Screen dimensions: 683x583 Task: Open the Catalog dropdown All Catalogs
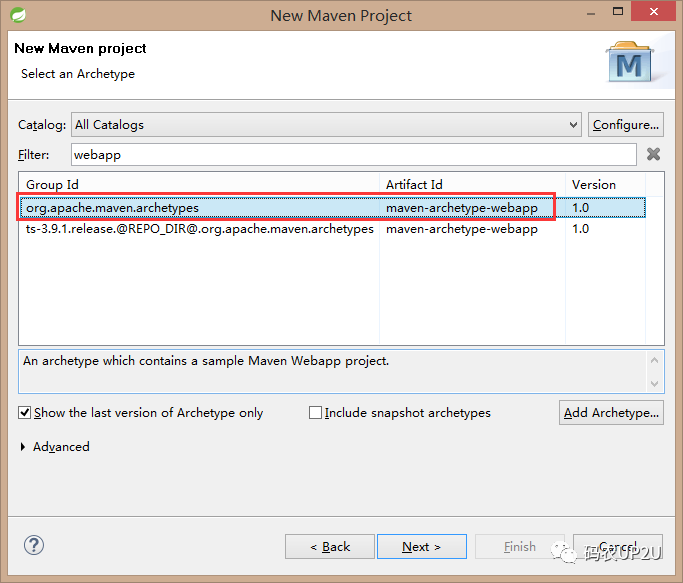(x=326, y=125)
